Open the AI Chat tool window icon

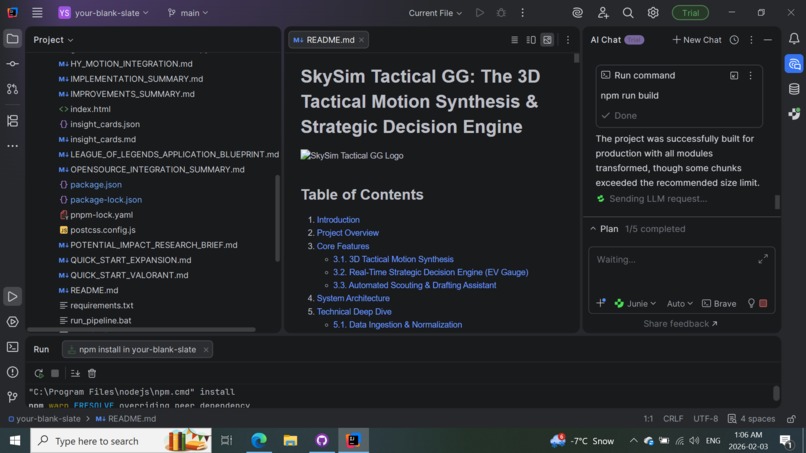tap(794, 64)
